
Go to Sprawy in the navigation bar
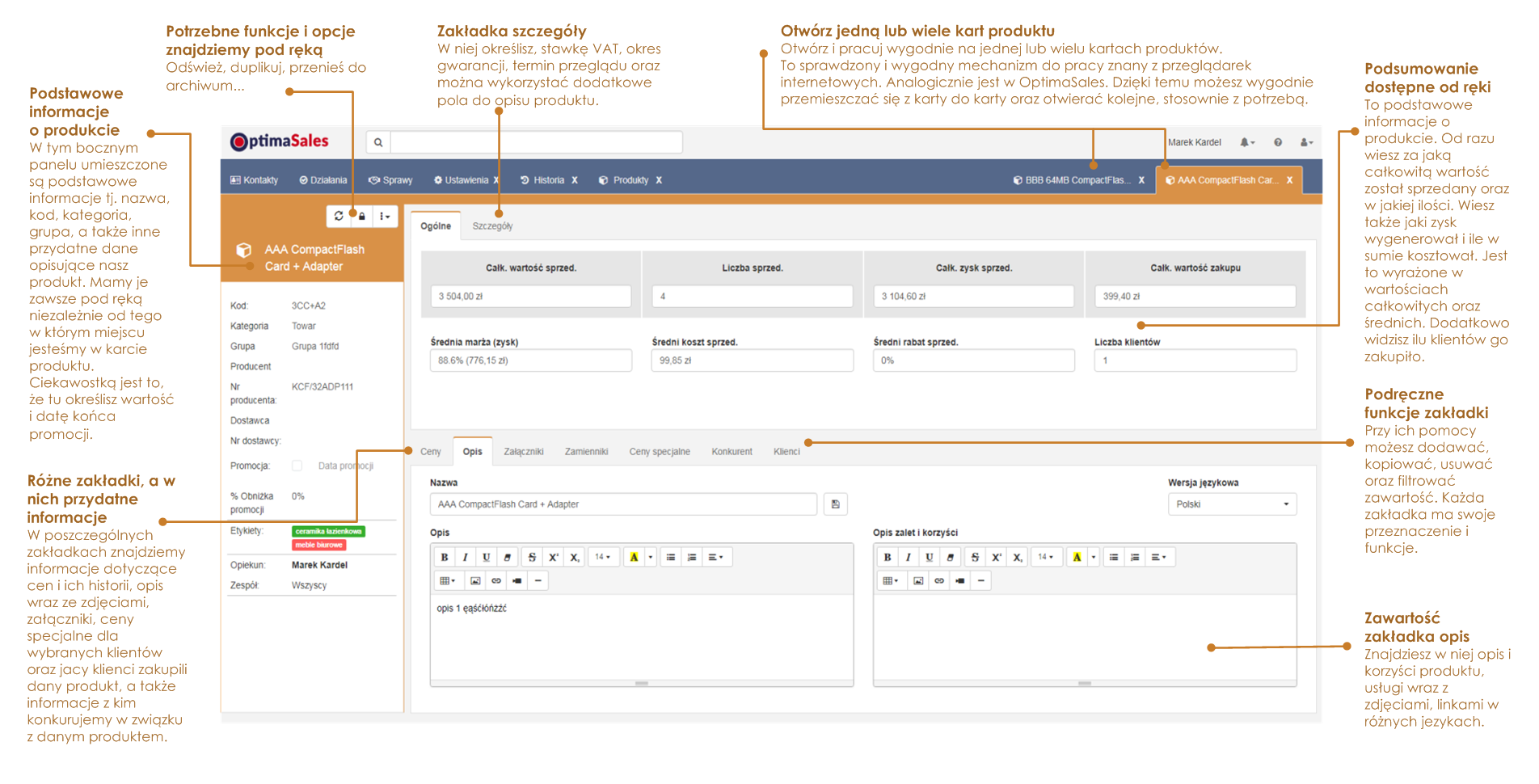click(x=390, y=180)
